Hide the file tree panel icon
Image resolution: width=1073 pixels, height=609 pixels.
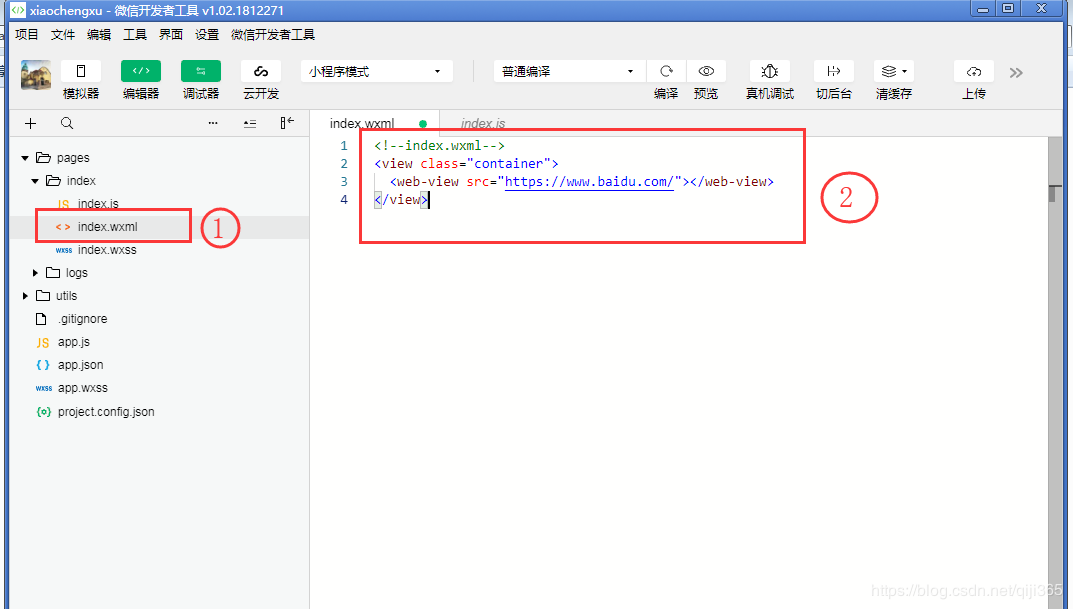click(287, 122)
